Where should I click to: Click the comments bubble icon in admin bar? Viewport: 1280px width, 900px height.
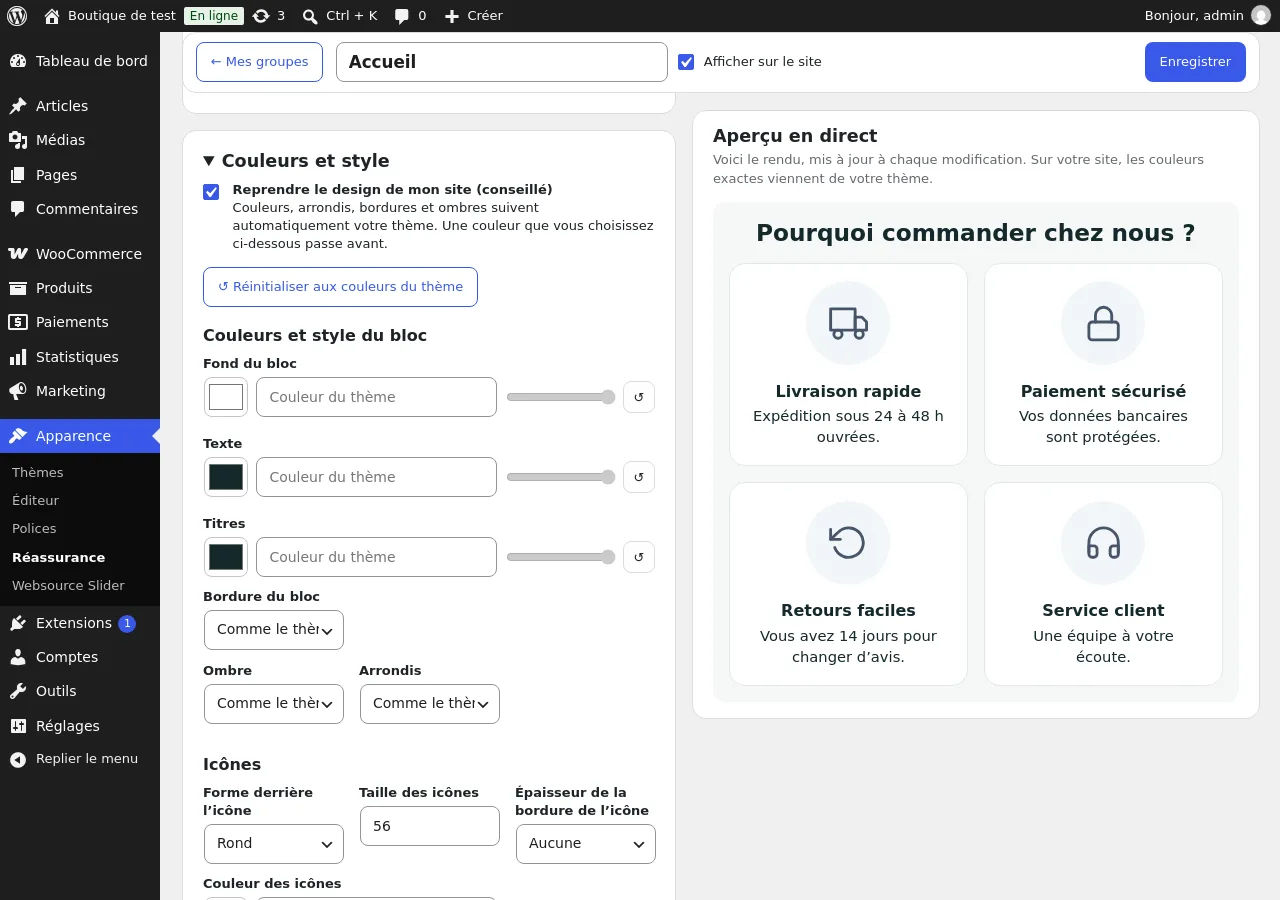pos(401,16)
